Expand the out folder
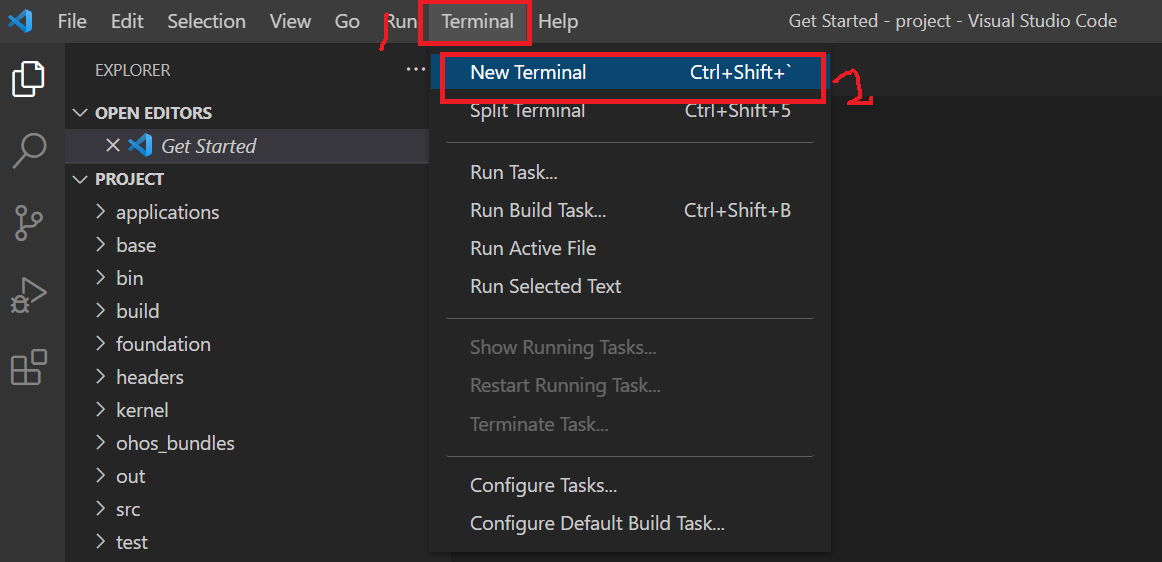This screenshot has width=1162, height=562. 247,476
